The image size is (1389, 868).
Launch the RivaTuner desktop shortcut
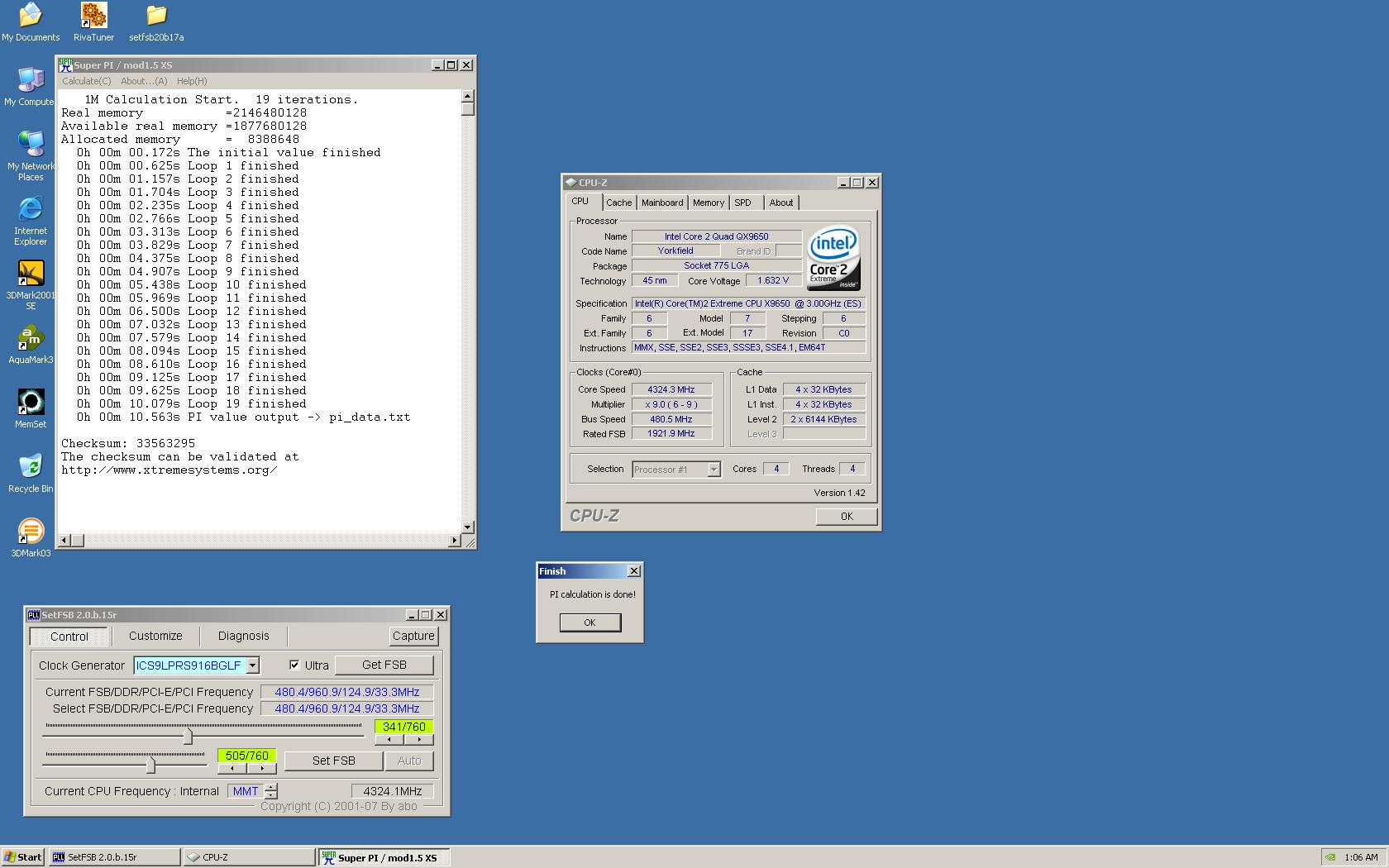point(93,21)
